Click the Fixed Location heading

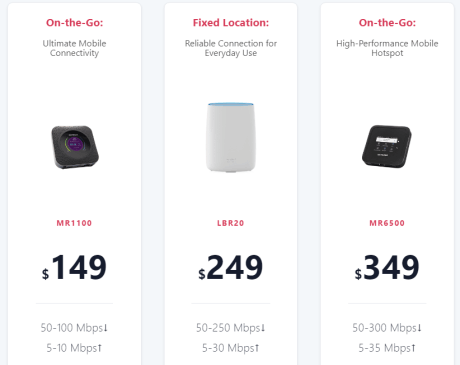point(231,23)
